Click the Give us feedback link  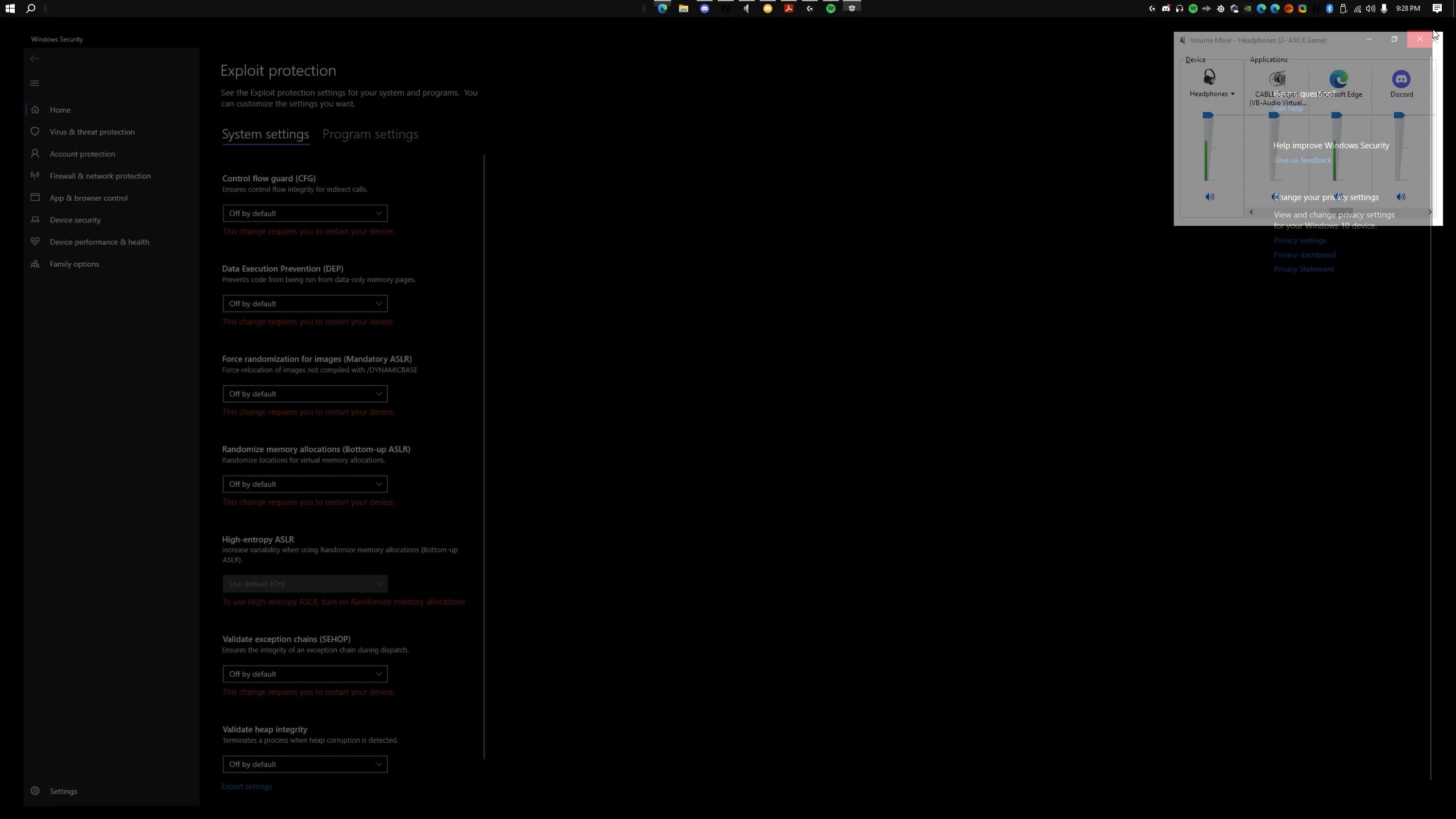1301,160
